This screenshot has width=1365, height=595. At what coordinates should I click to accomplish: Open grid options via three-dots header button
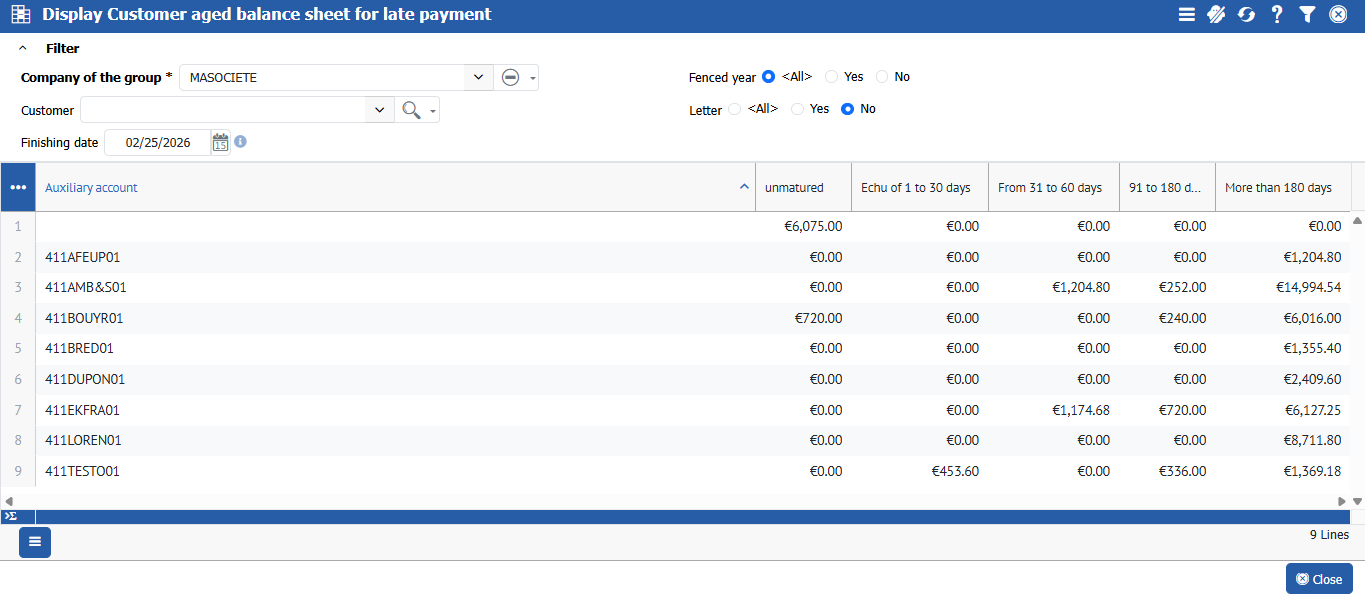point(18,187)
